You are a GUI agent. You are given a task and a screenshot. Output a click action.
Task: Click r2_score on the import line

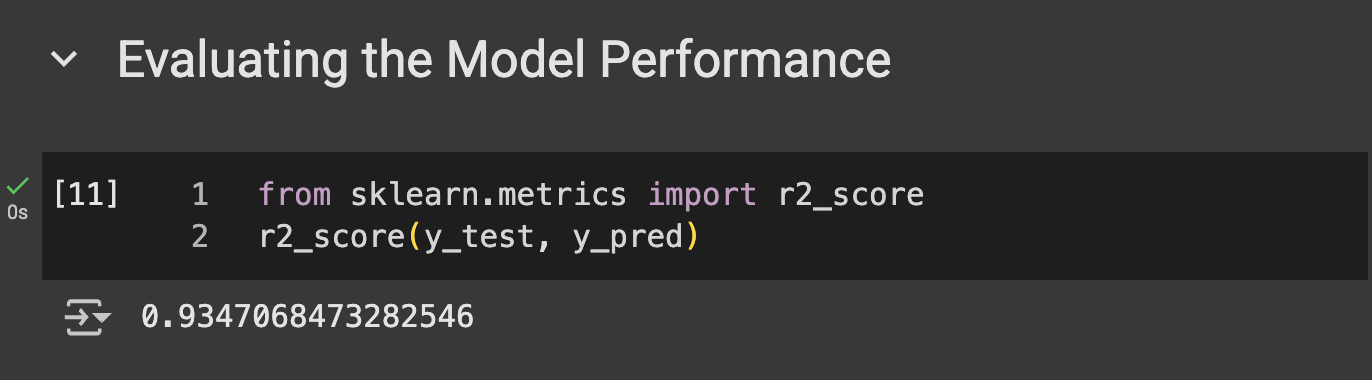pos(851,195)
